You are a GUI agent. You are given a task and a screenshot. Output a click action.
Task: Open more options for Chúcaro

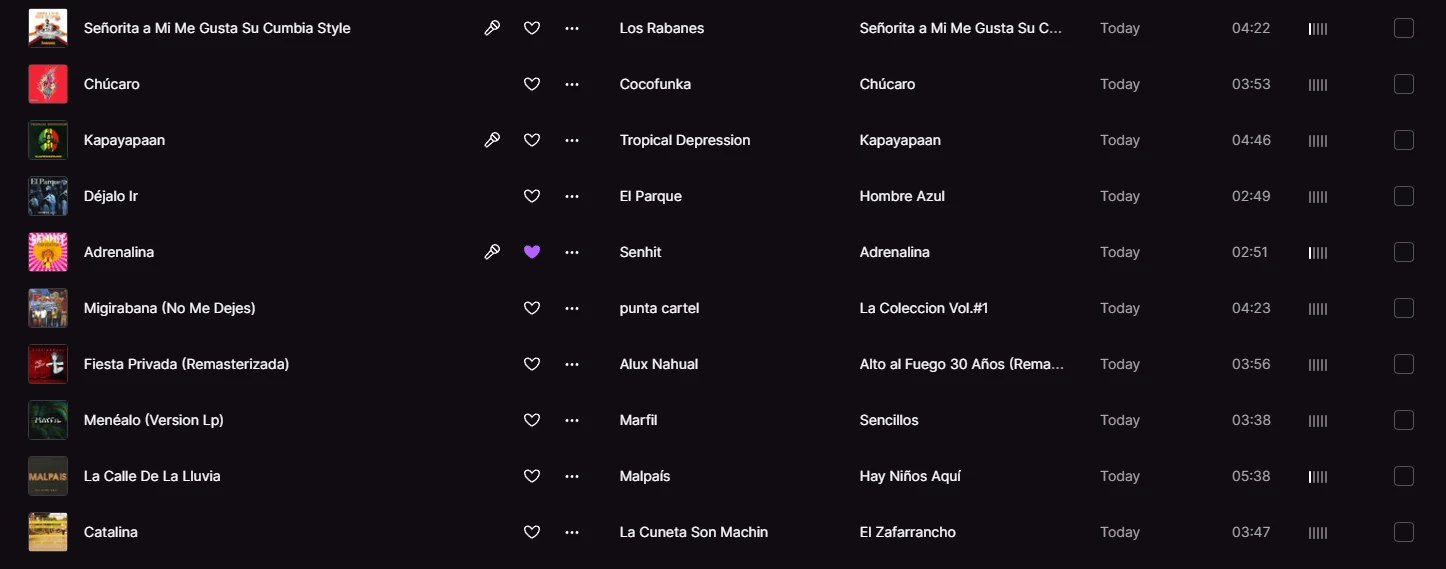pos(572,84)
